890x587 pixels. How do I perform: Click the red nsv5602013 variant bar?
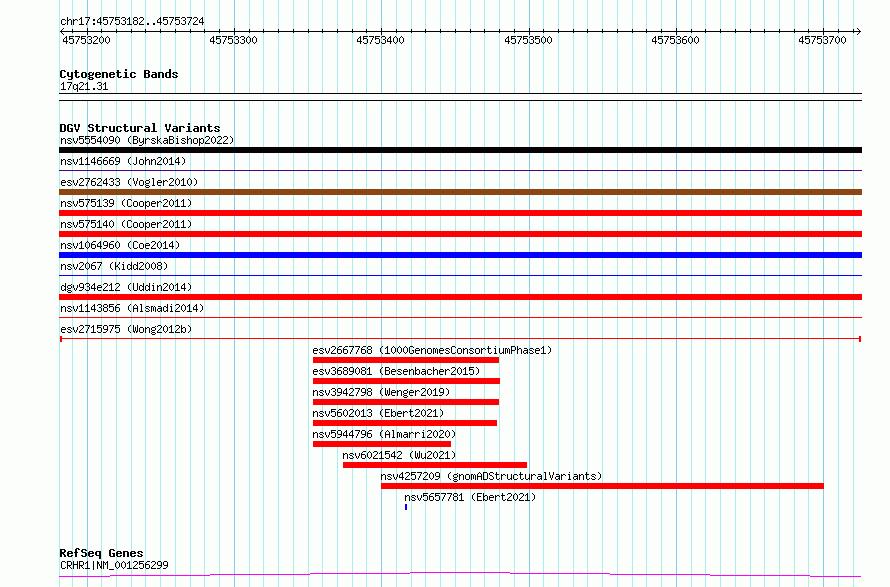[405, 423]
